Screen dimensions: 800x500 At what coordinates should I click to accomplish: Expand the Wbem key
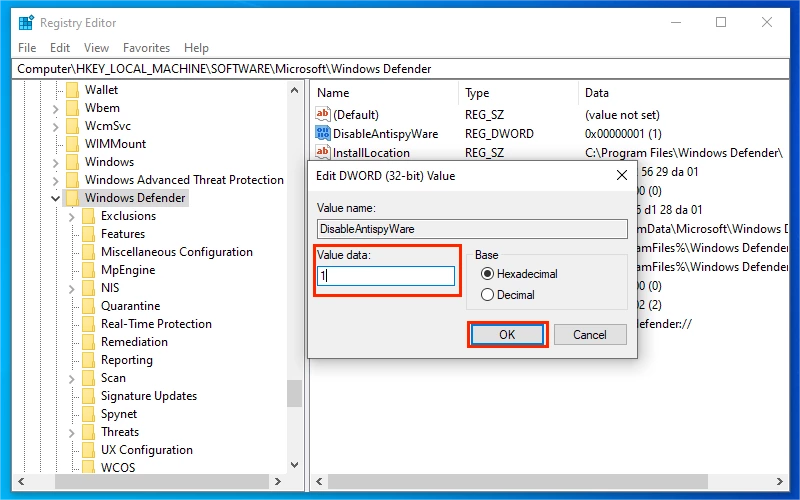click(56, 108)
